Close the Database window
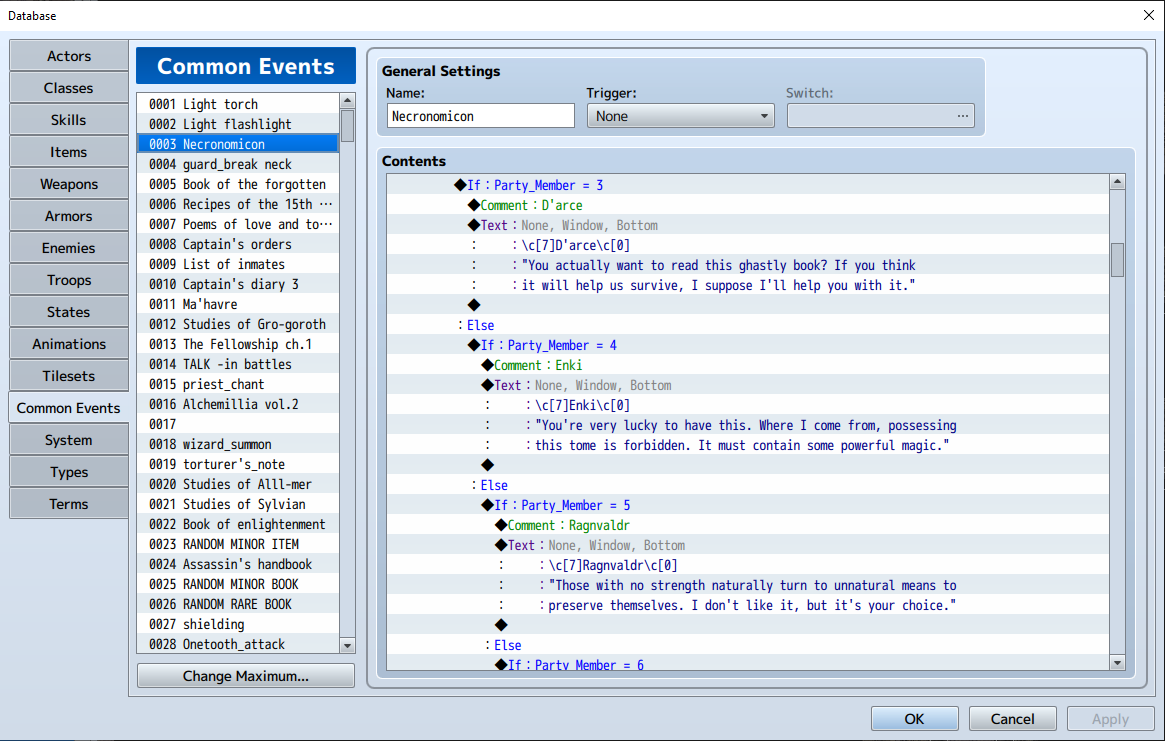Image resolution: width=1165 pixels, height=741 pixels. [1147, 15]
